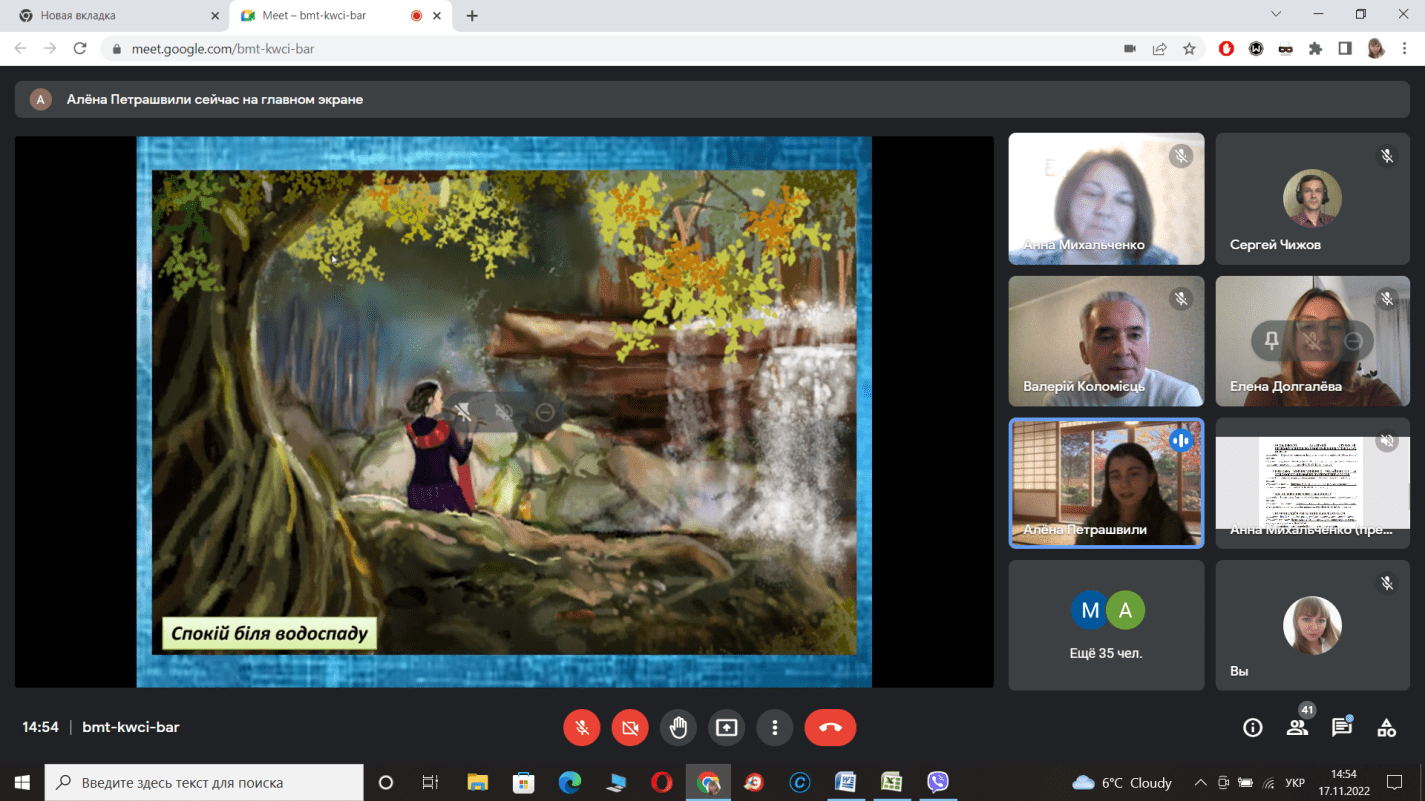Open the Chrome profile avatar

click(x=1376, y=48)
